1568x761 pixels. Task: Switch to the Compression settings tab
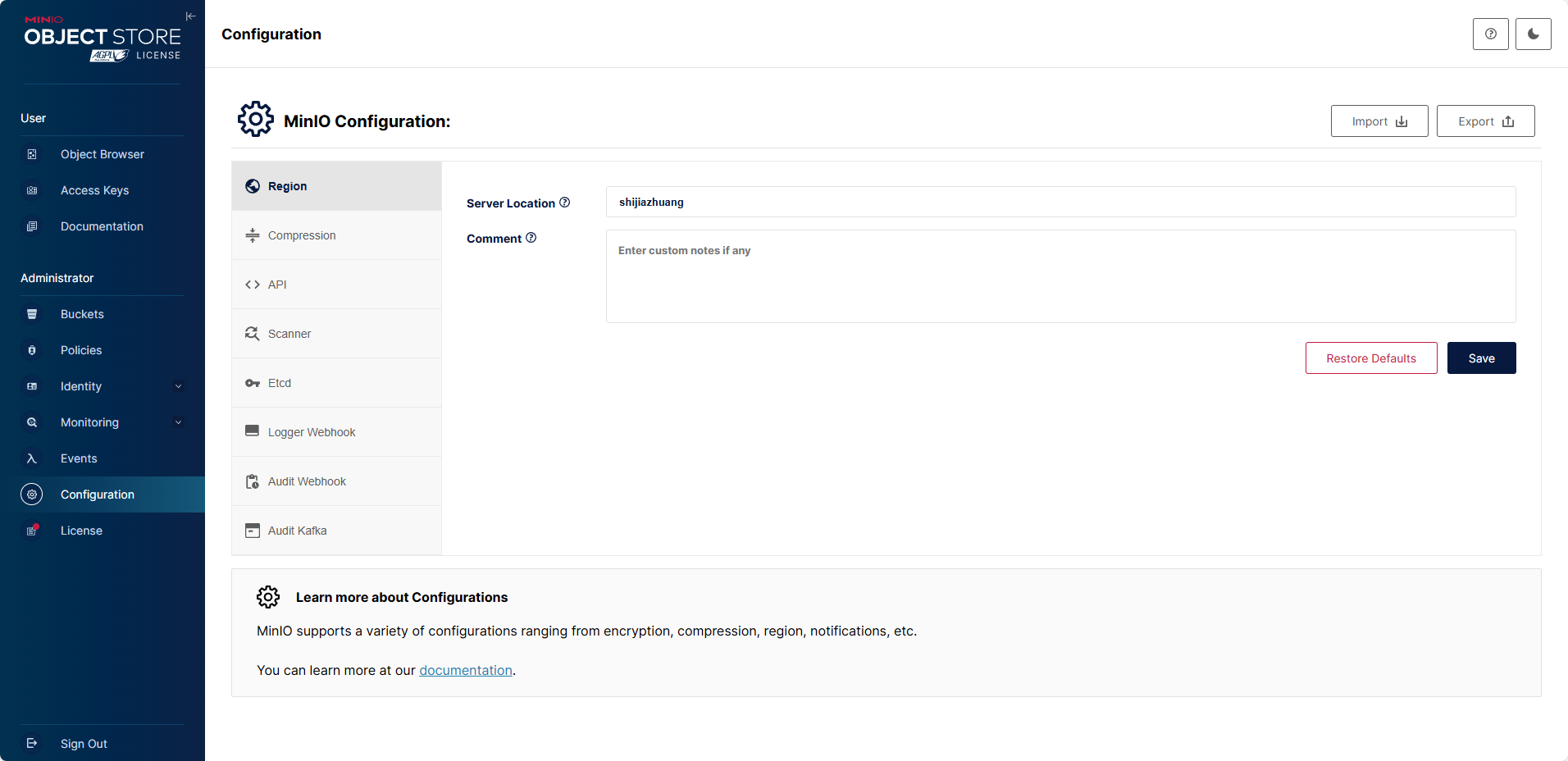coord(302,235)
